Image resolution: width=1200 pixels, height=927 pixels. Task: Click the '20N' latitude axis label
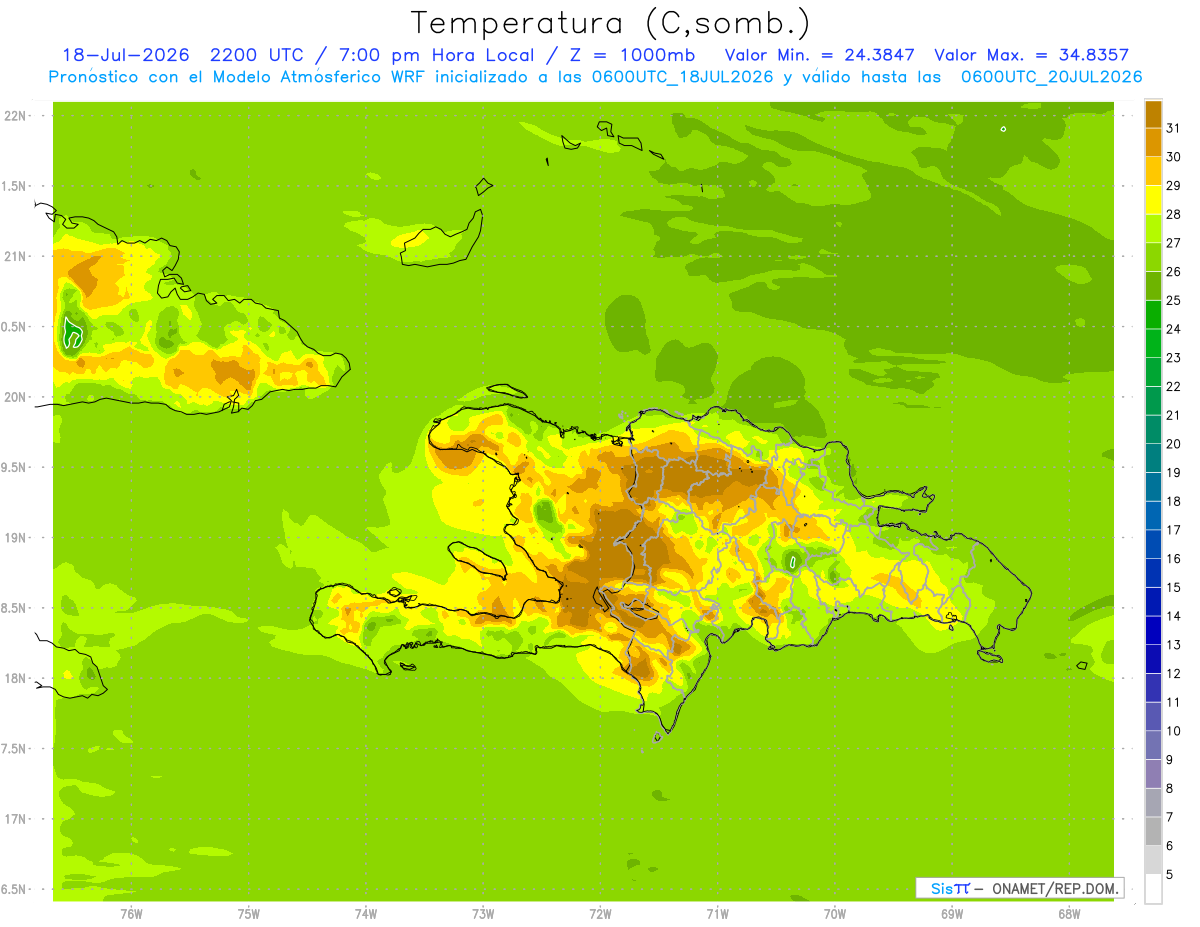(x=15, y=397)
